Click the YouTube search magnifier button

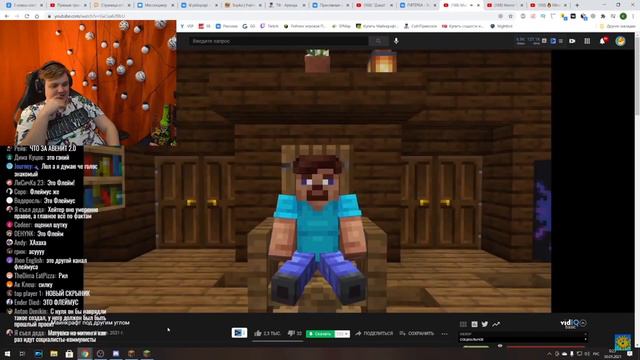[378, 41]
